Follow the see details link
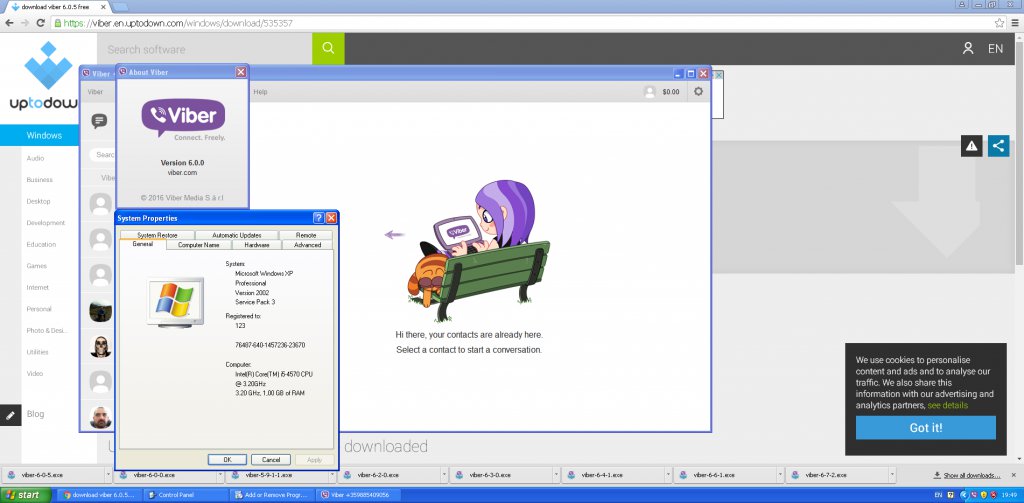 (947, 405)
